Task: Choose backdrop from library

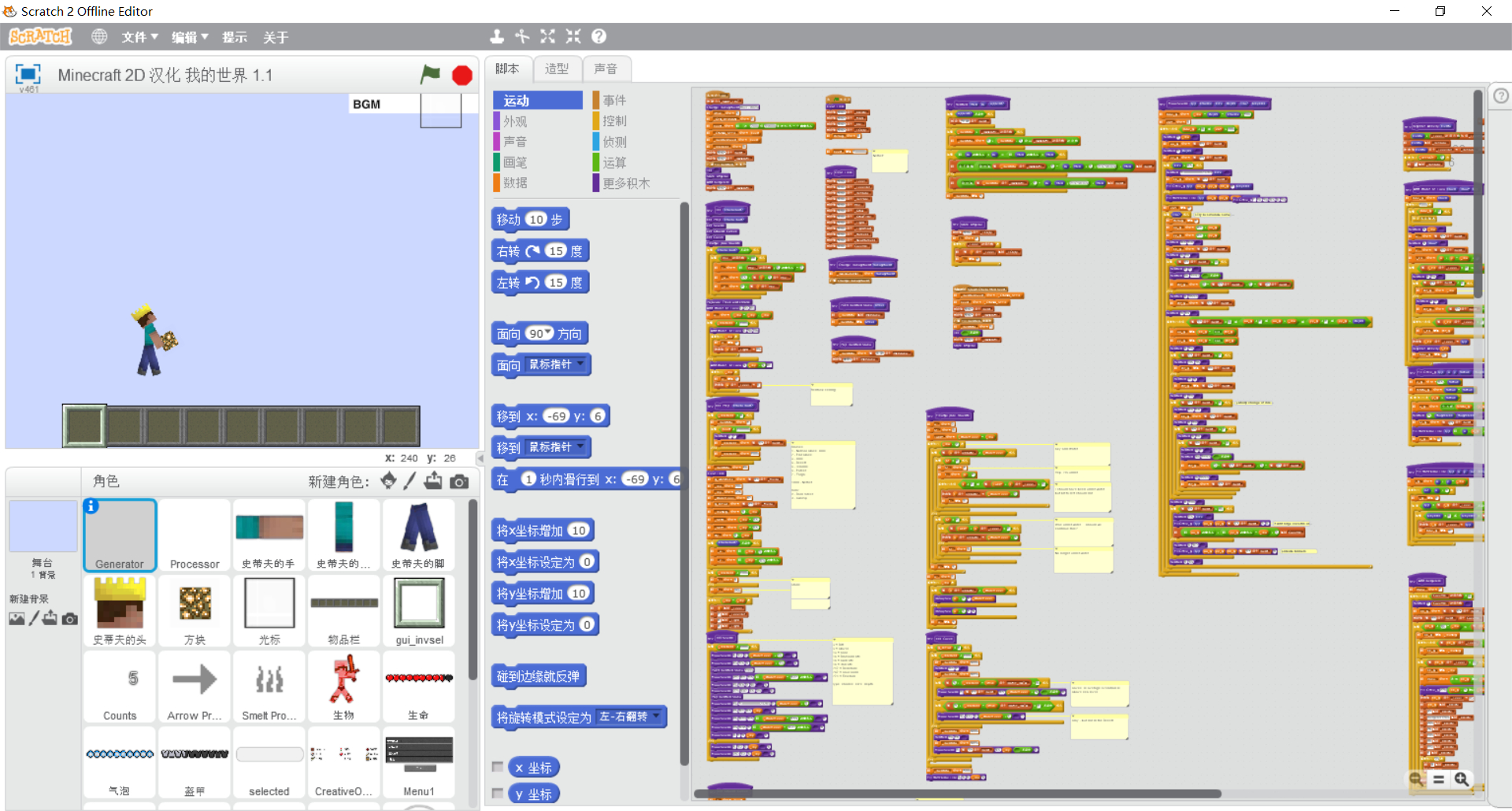Action: point(17,619)
